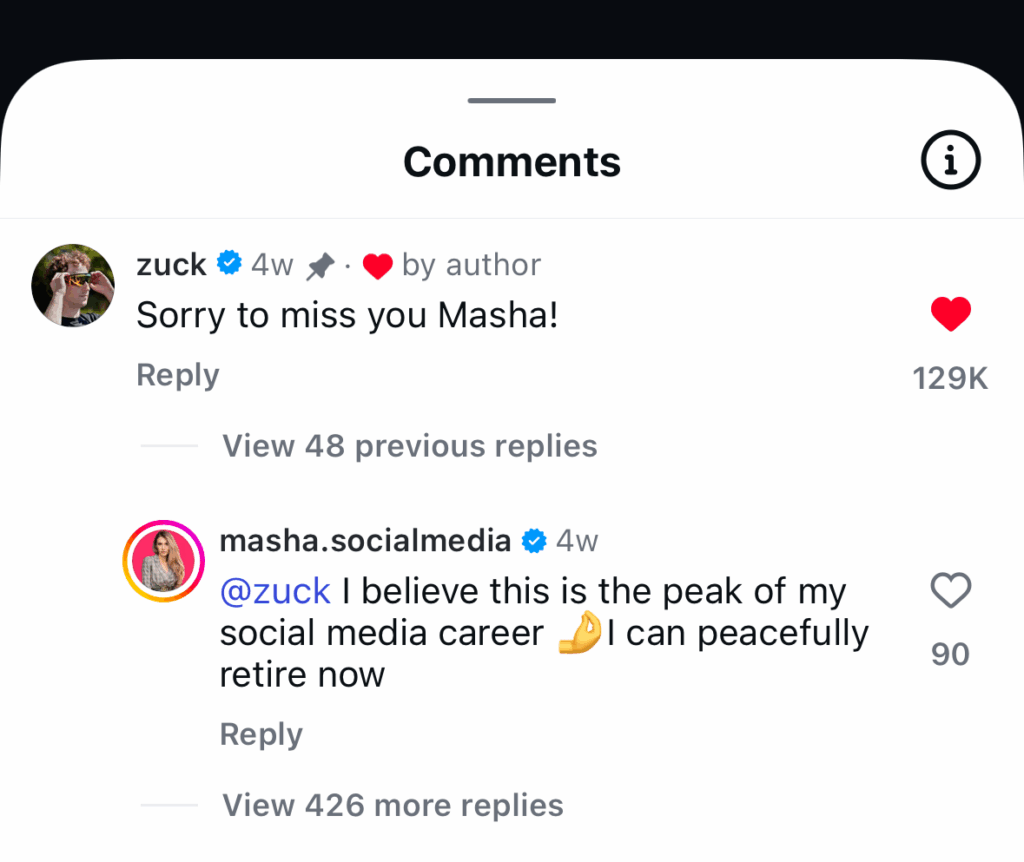Click masha.socialmedia's blue verified badge
Viewport: 1024px width, 862px height.
(x=535, y=541)
